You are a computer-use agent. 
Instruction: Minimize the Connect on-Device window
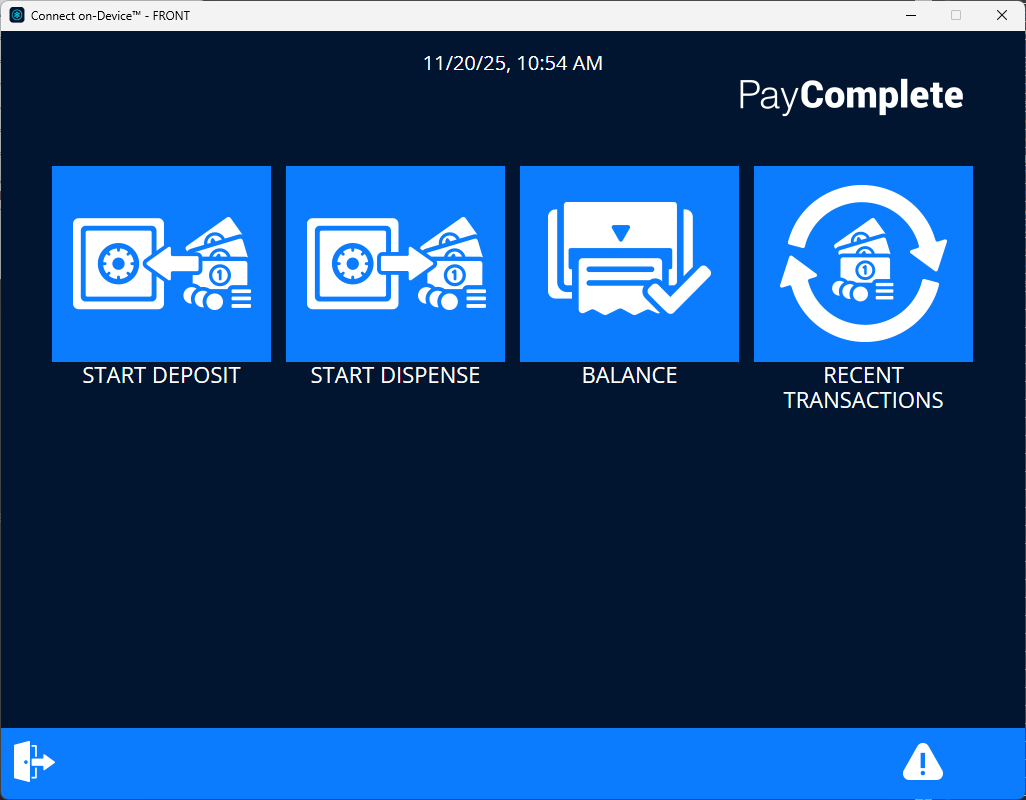(910, 15)
